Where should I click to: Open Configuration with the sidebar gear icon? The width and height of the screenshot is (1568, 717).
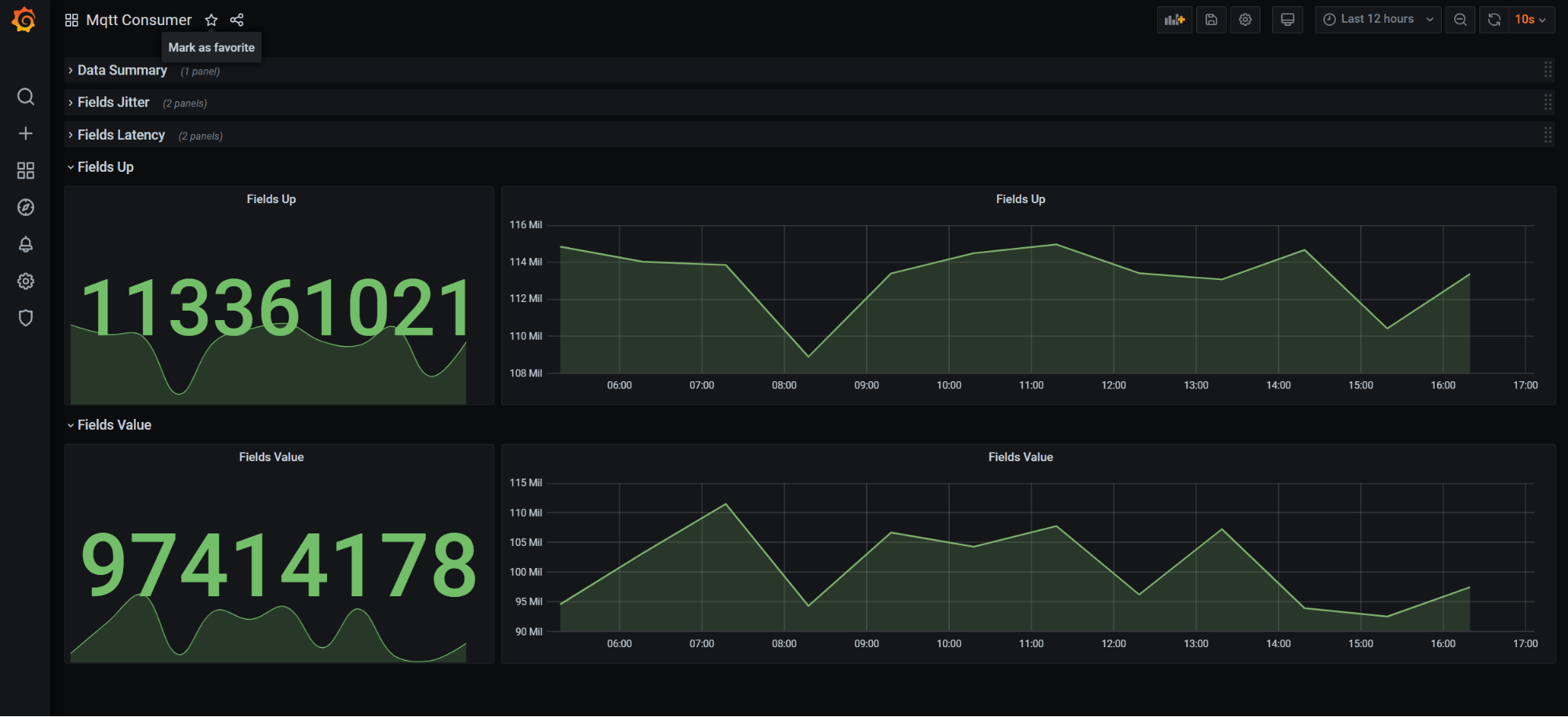26,281
